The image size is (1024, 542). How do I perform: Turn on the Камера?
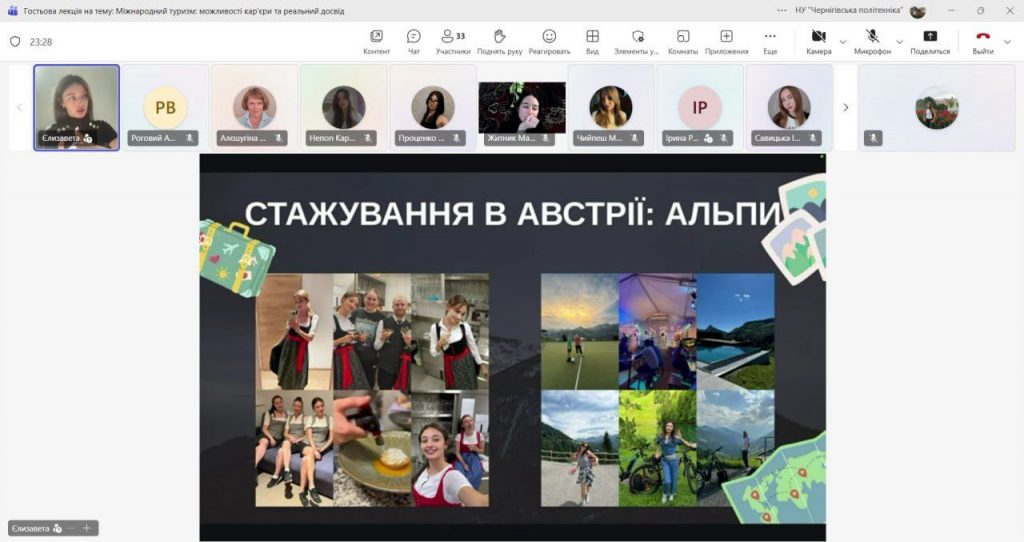click(818, 41)
